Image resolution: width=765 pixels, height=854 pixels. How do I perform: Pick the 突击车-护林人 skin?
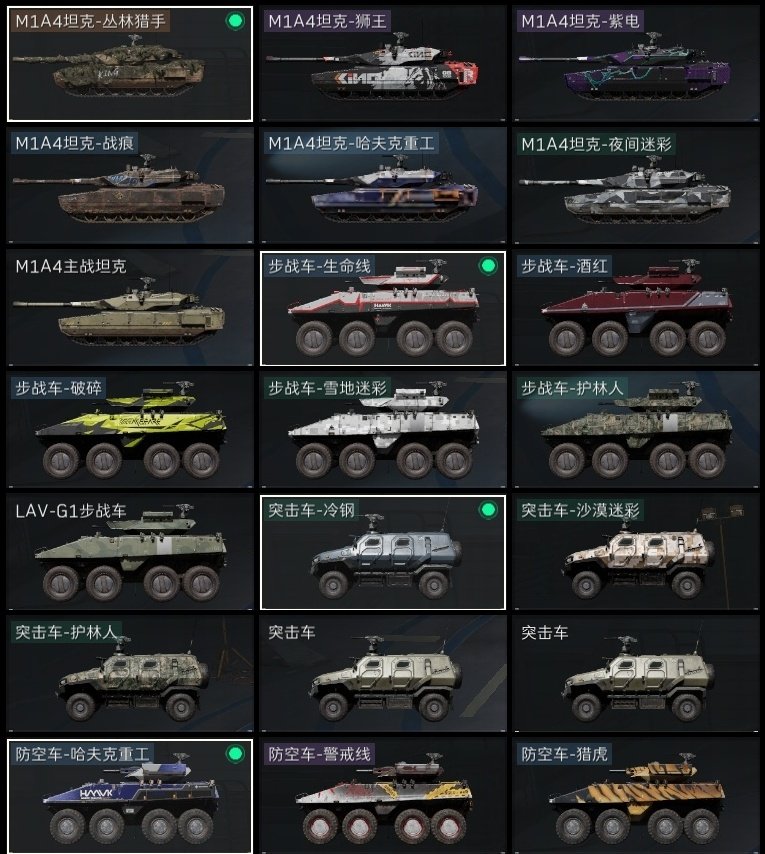(x=130, y=674)
